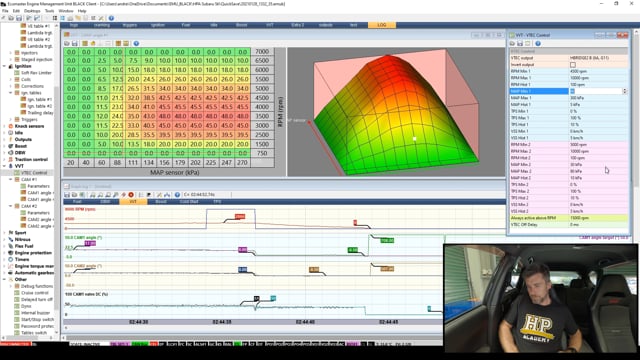This screenshot has width=640, height=360.
Task: Click the VTEC Off Delay row
Action: (569, 224)
